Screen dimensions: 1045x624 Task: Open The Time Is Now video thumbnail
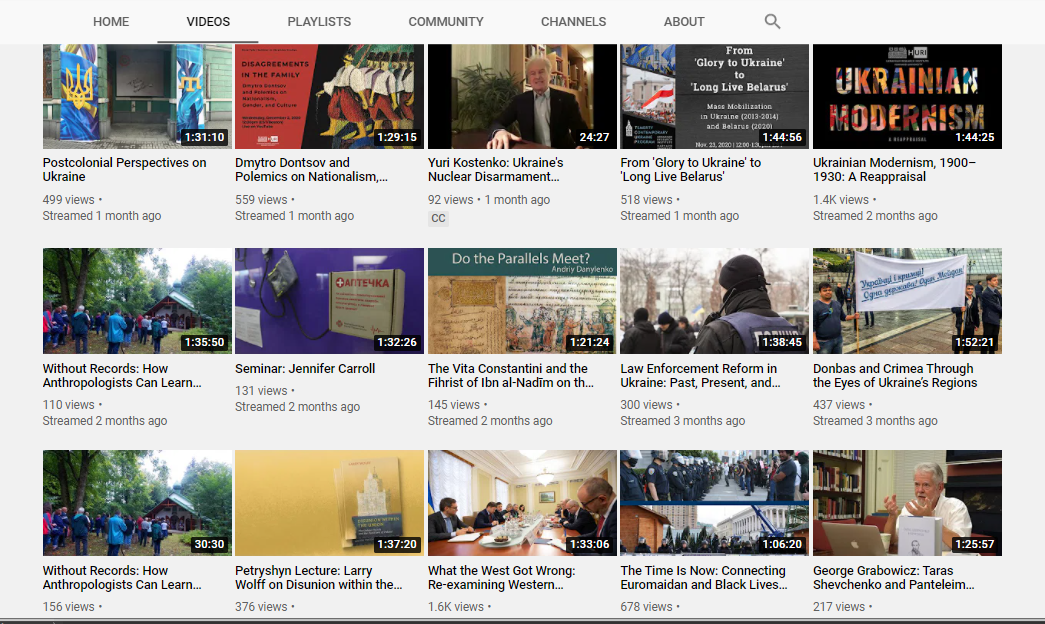(714, 503)
